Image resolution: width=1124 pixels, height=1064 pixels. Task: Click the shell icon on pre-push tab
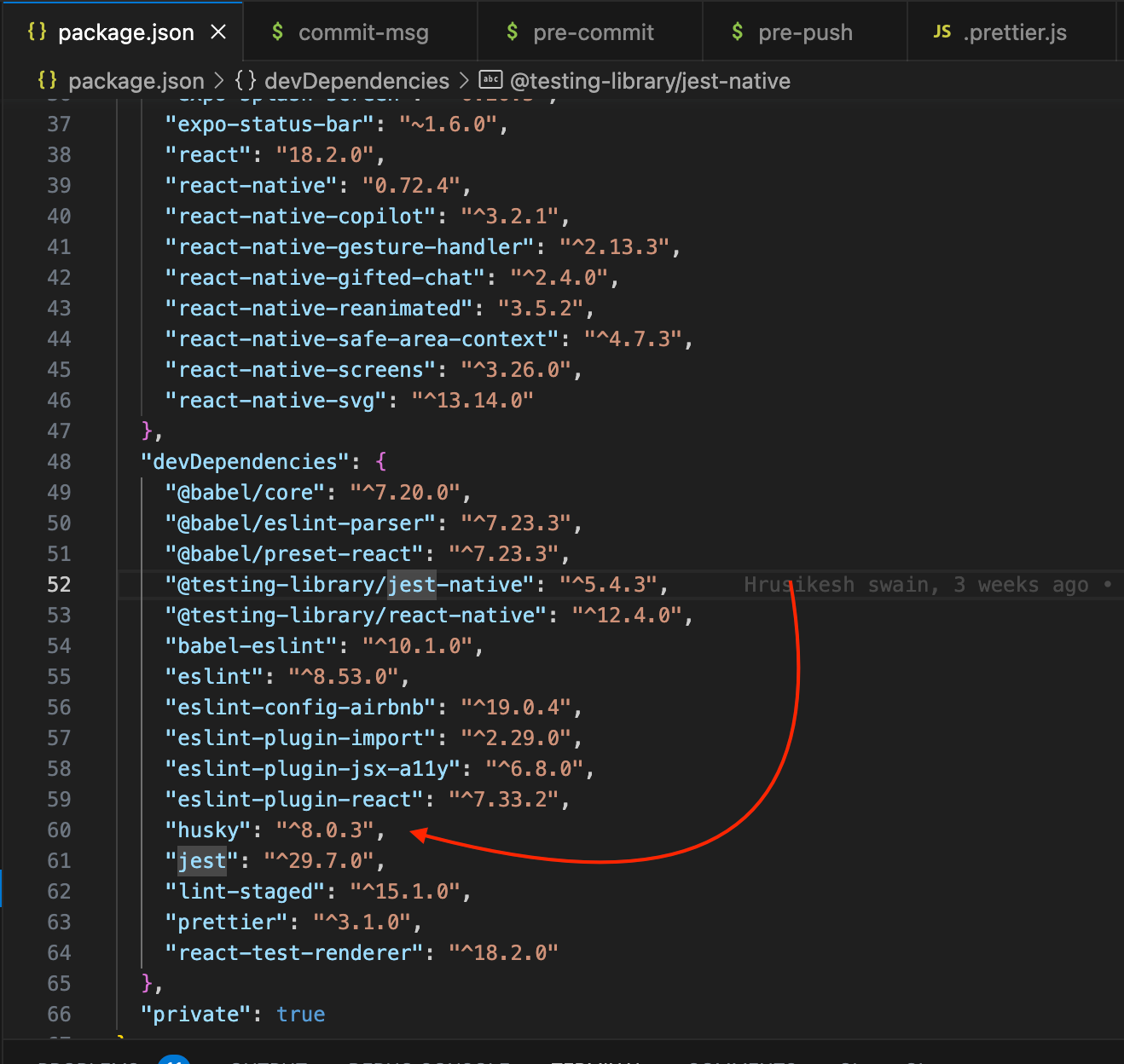tap(737, 32)
